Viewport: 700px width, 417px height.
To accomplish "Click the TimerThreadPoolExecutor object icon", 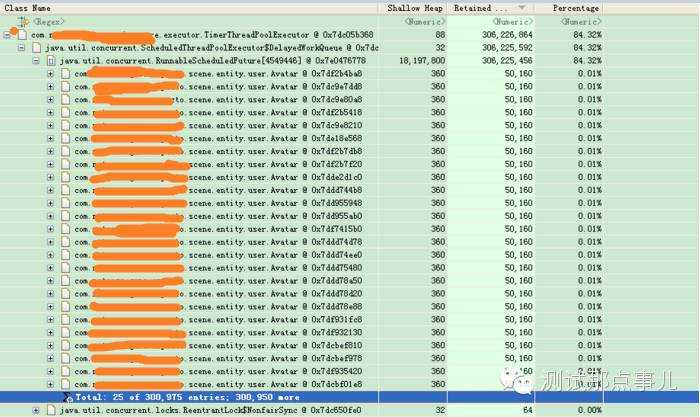I will click(22, 34).
